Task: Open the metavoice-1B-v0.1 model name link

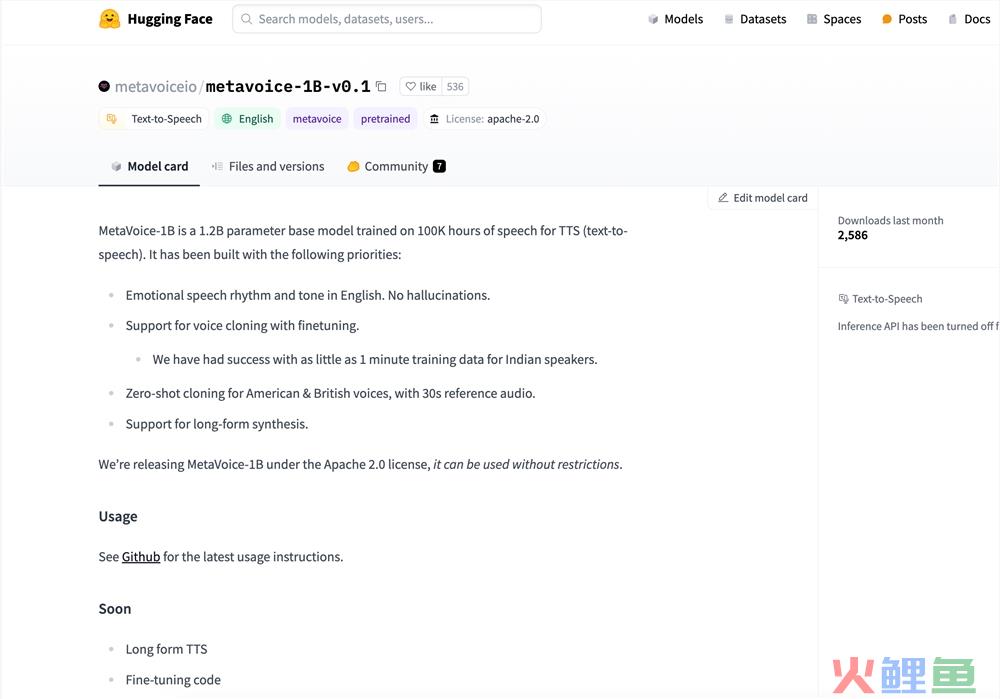Action: 288,86
